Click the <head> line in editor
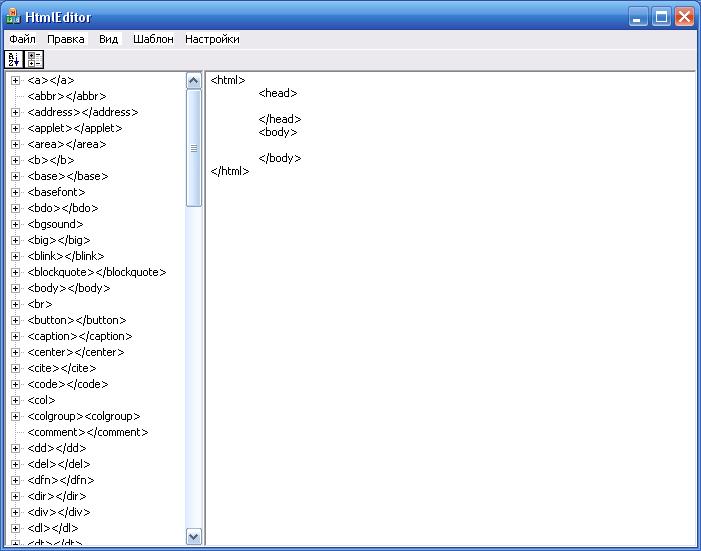Screen dimensions: 701x551 [278, 93]
